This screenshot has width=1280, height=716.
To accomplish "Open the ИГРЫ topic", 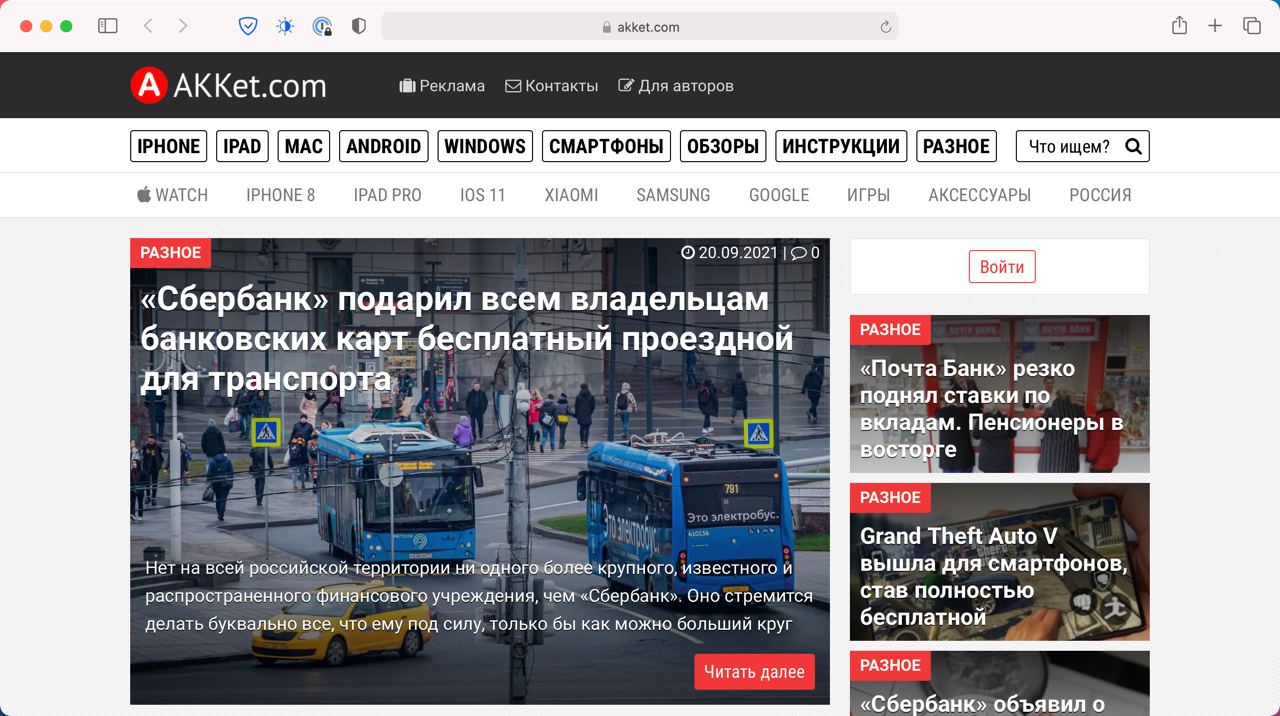I will pos(868,195).
